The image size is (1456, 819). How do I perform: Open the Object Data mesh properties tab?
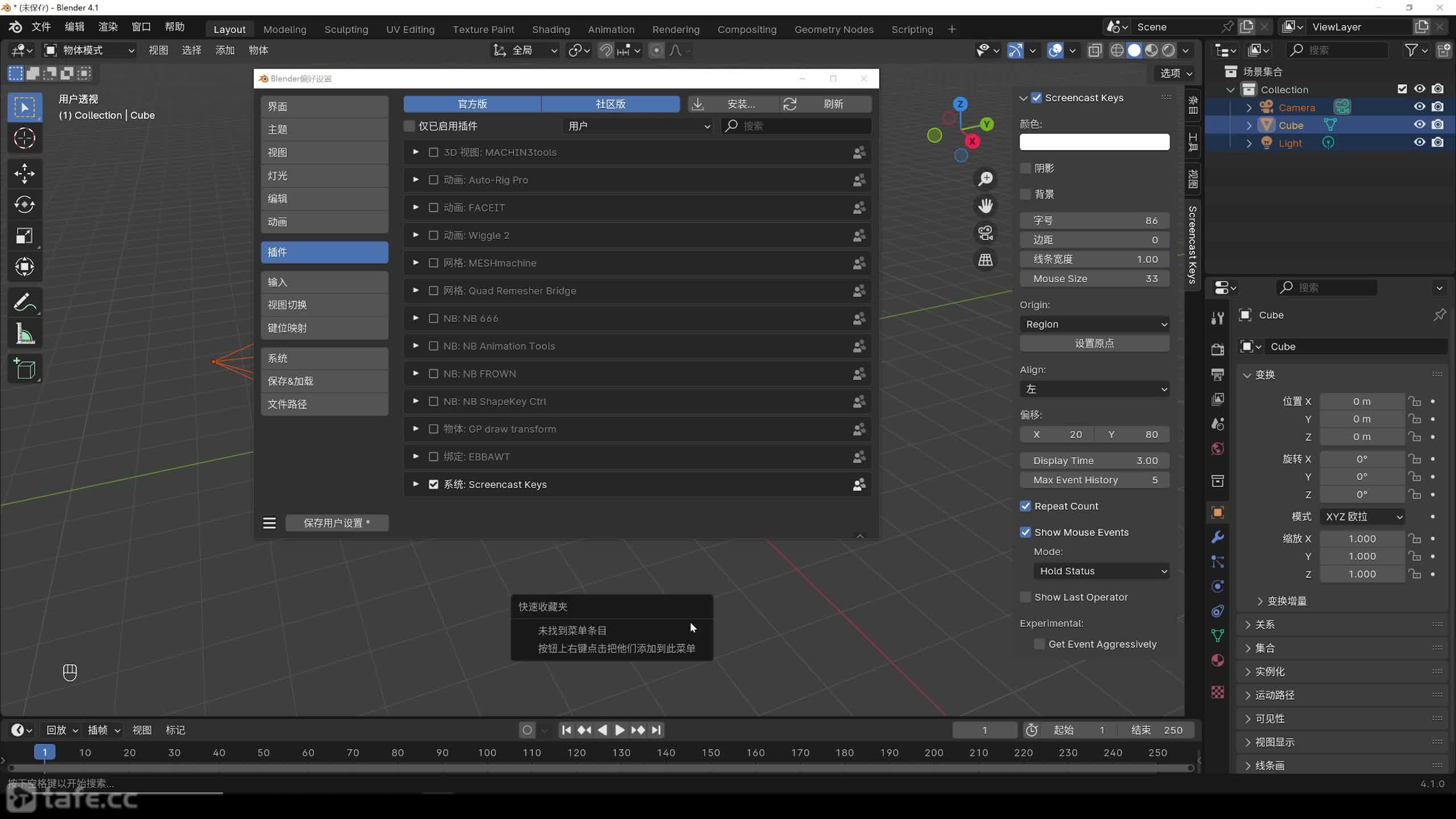pos(1218,635)
